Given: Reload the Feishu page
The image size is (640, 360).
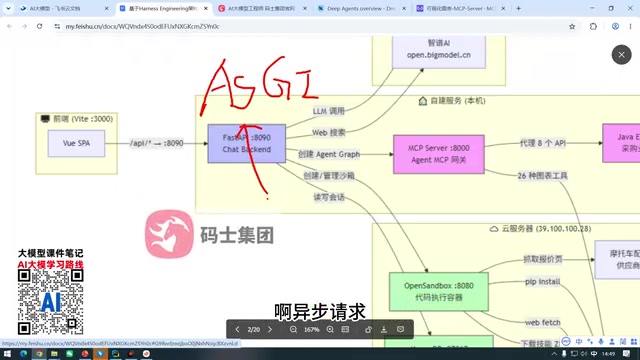Looking at the screenshot, I should (39, 26).
